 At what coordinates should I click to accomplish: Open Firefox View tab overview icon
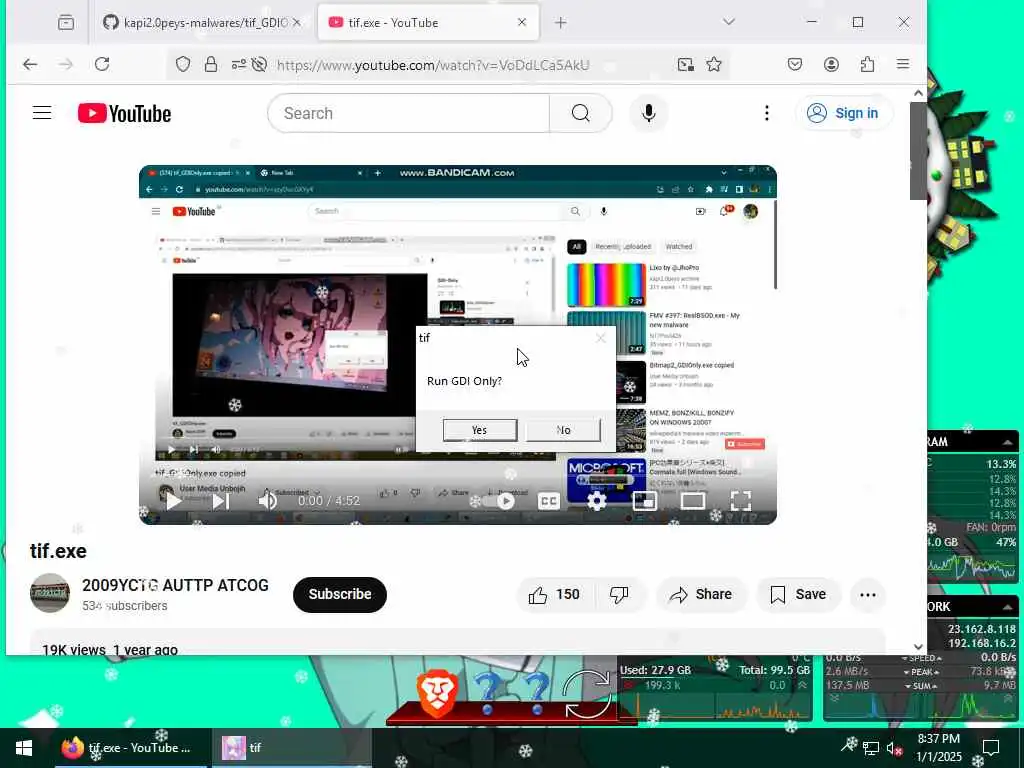66,23
